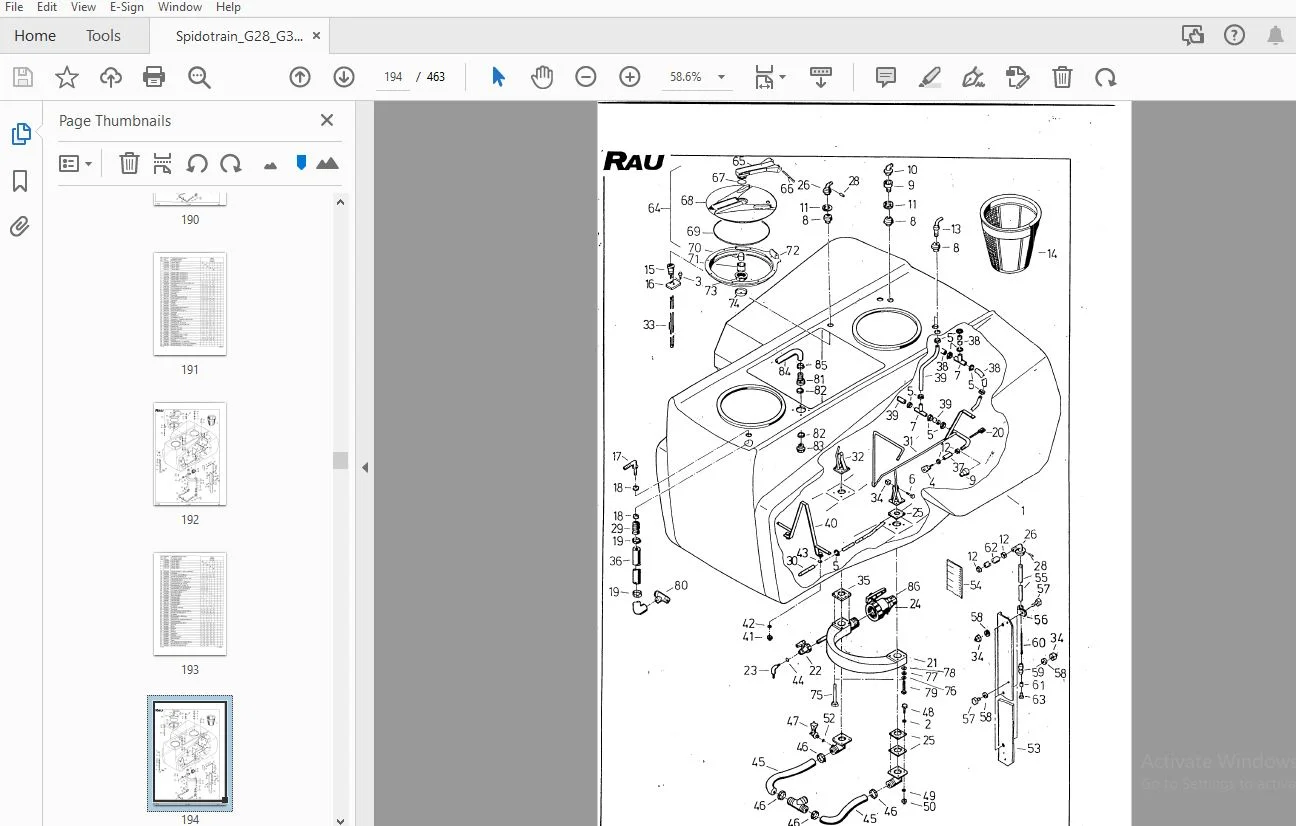Click the page number field showing 194

392,77
